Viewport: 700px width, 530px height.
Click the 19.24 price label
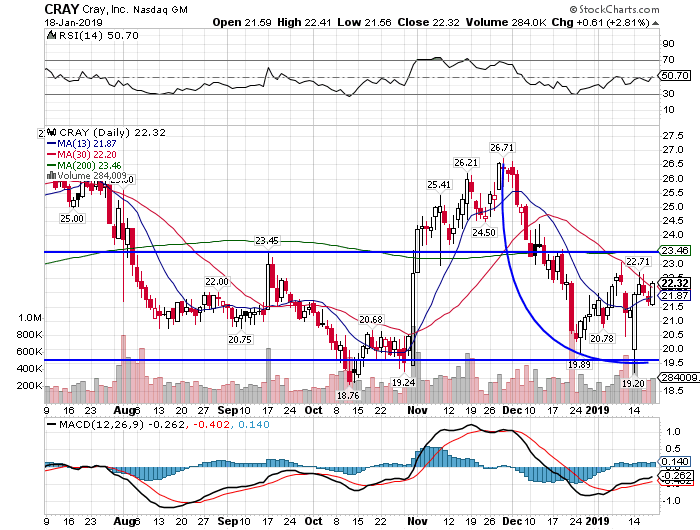click(x=403, y=382)
